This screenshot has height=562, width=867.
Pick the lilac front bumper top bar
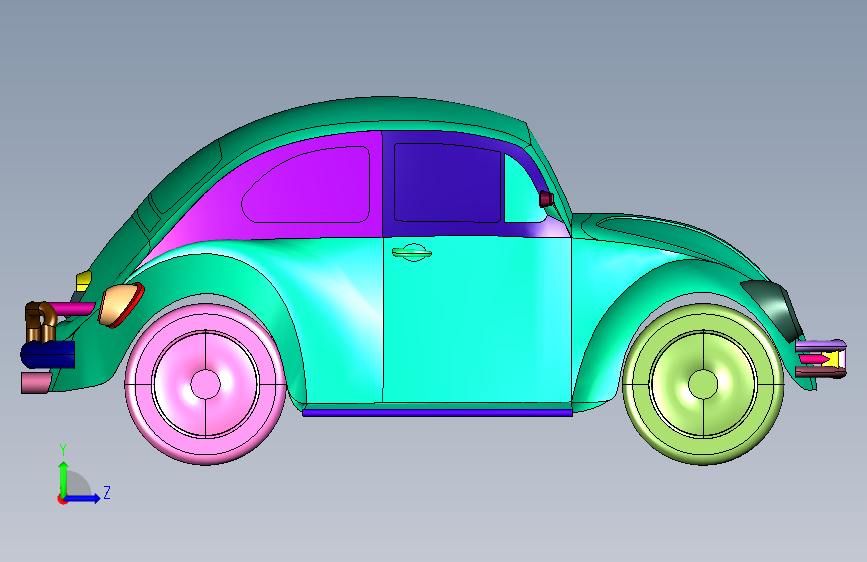click(x=821, y=346)
